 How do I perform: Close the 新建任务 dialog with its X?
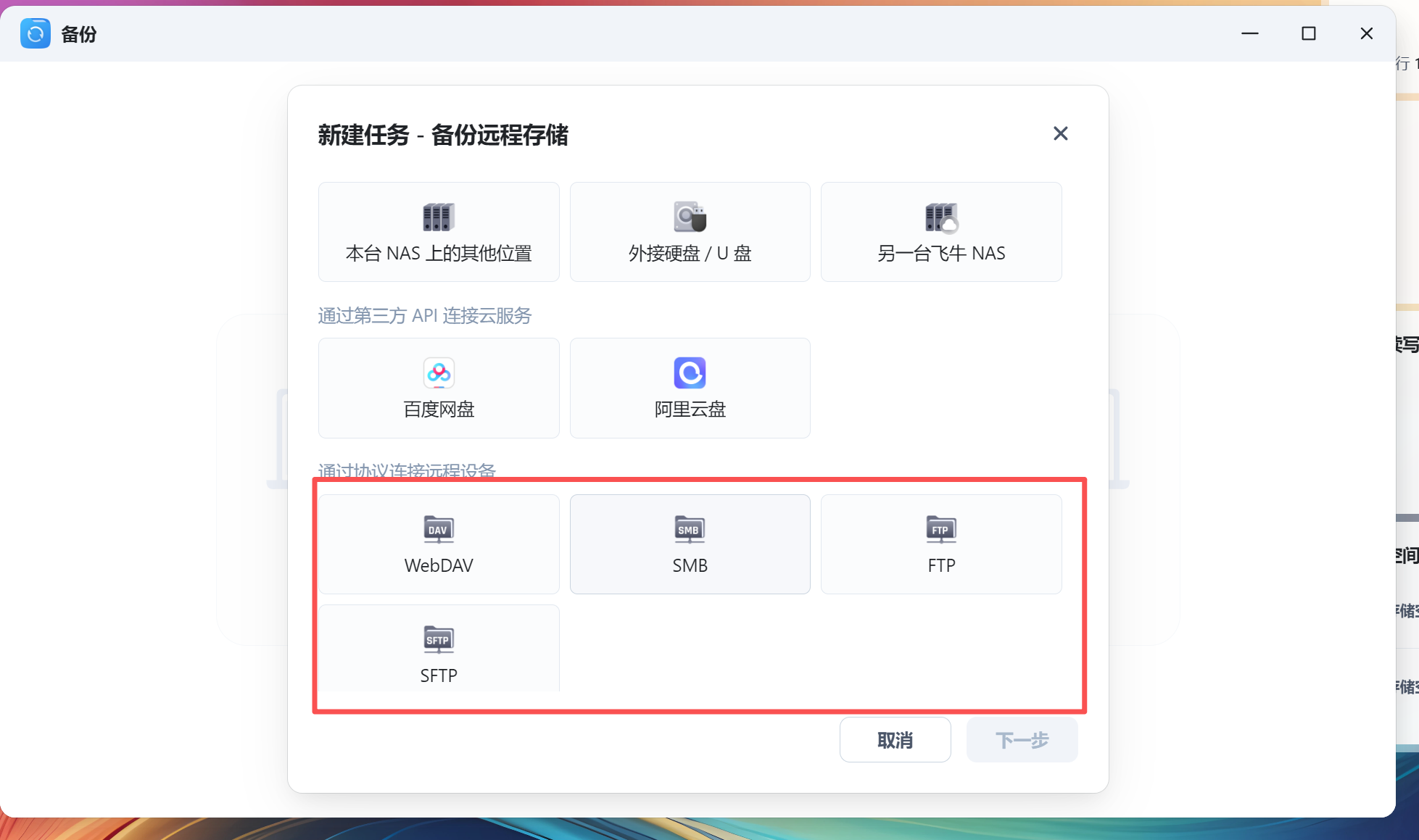(1060, 133)
